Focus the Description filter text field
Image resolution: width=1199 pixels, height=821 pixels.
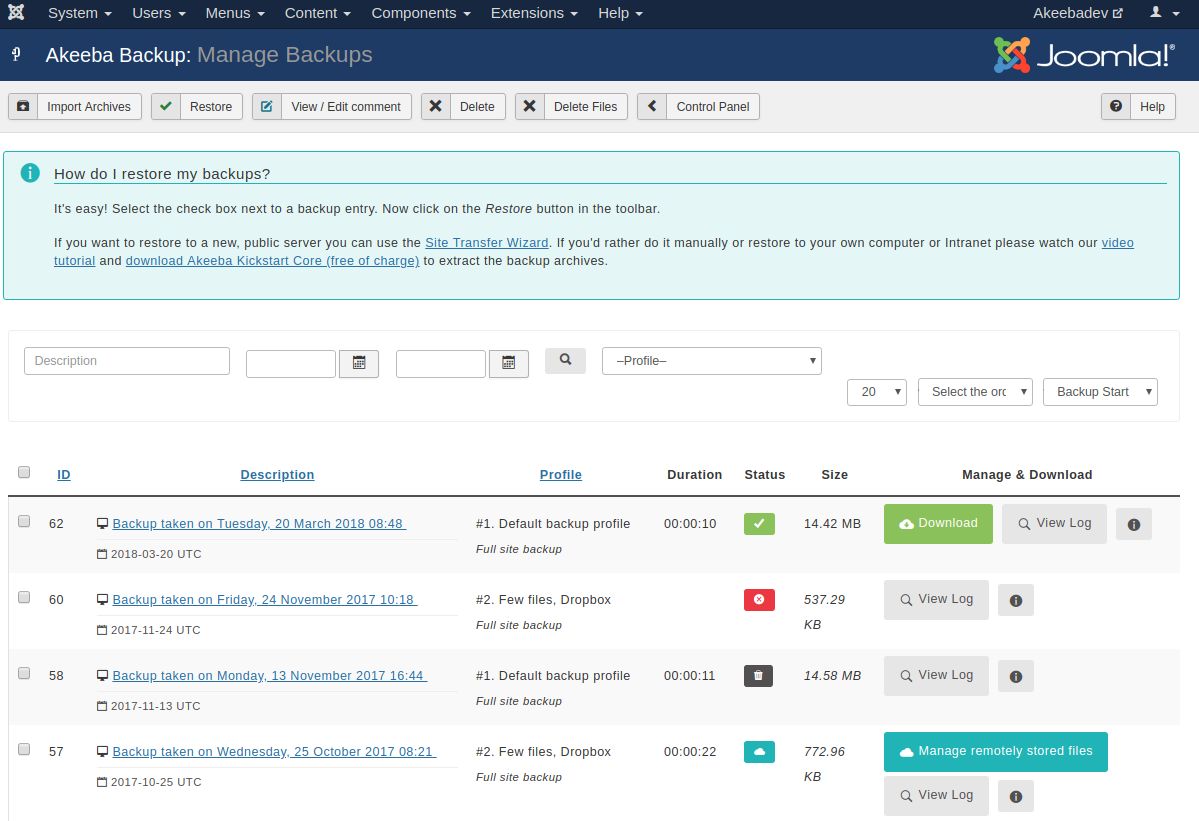point(127,361)
